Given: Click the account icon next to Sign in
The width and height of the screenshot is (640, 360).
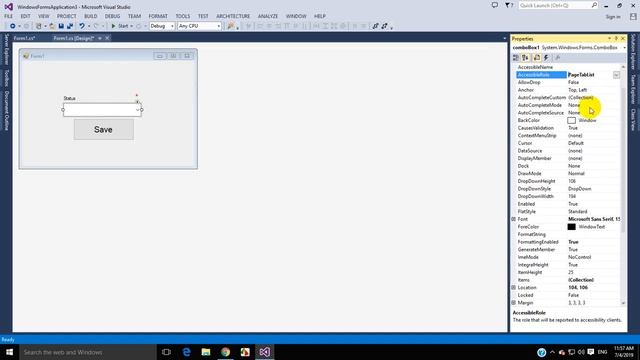Looking at the screenshot, I should pyautogui.click(x=633, y=16).
